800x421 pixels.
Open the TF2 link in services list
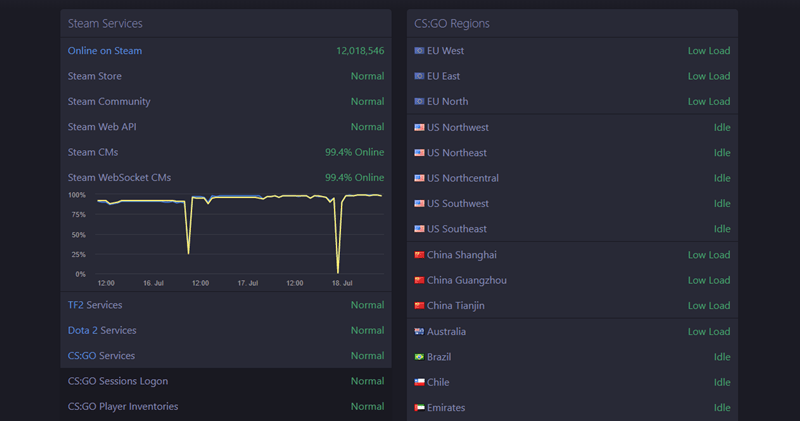pos(75,305)
